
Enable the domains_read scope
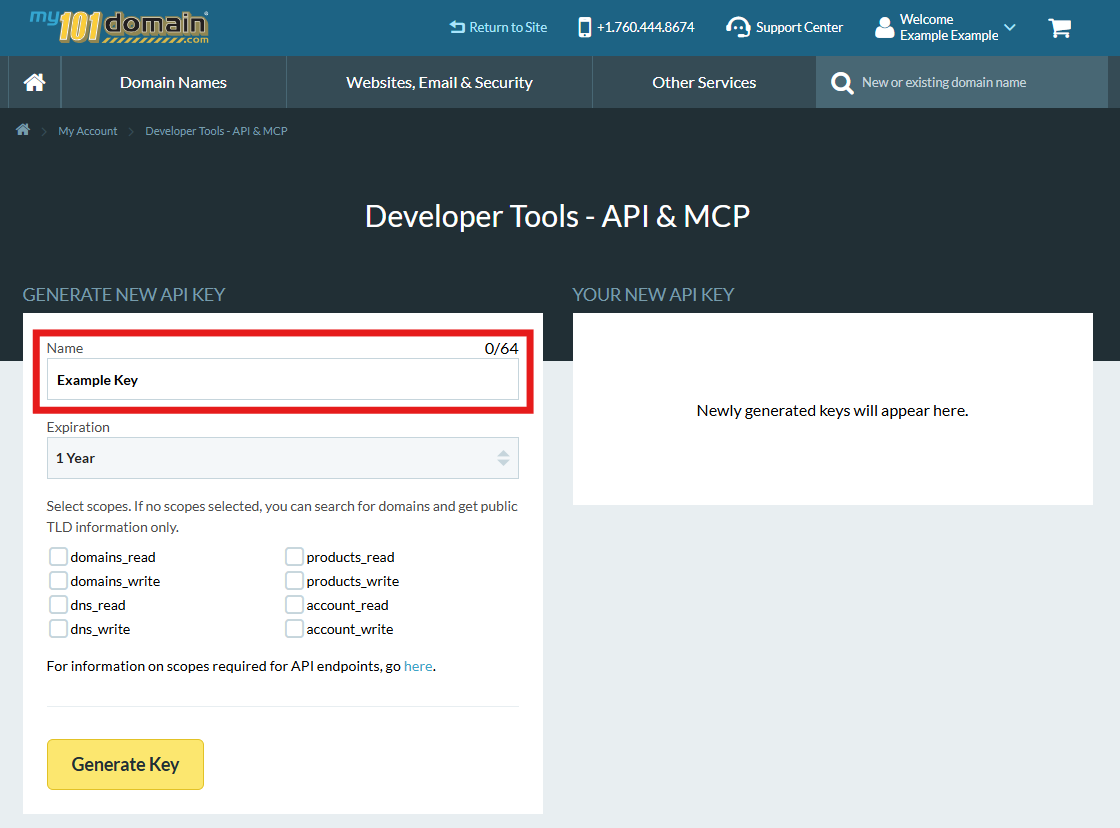[x=58, y=556]
